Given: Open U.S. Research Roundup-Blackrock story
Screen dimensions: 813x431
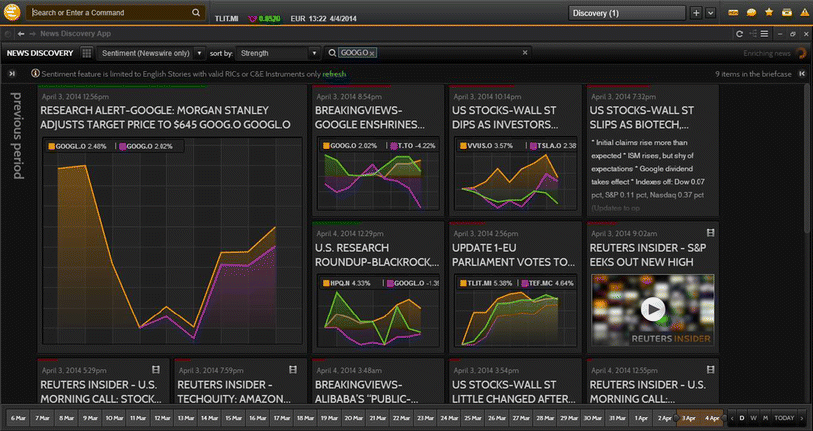Looking at the screenshot, I should 377,255.
